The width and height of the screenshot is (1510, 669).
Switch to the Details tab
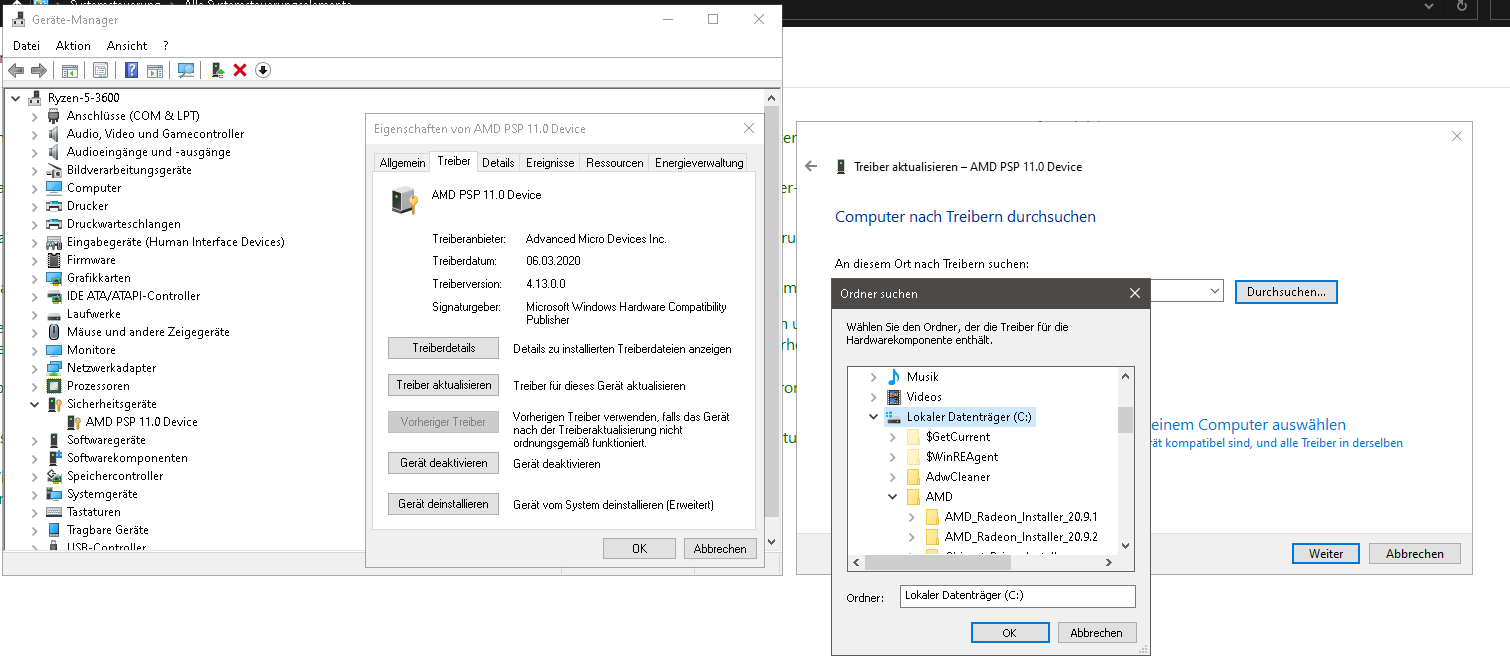tap(498, 161)
